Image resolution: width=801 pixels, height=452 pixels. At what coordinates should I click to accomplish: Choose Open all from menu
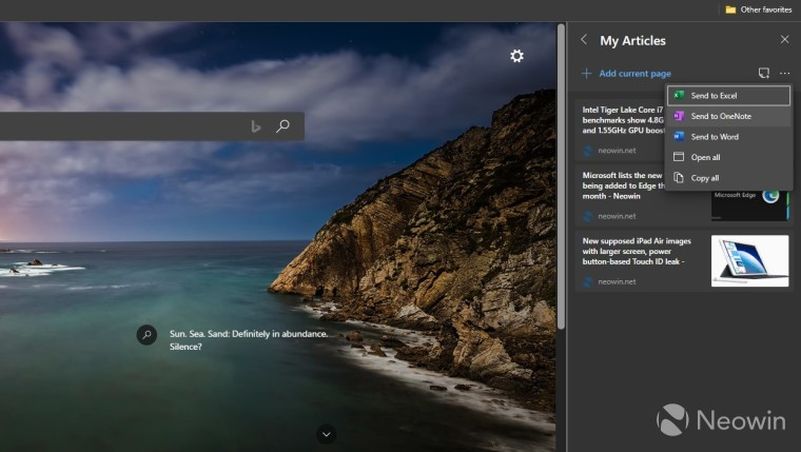point(729,157)
